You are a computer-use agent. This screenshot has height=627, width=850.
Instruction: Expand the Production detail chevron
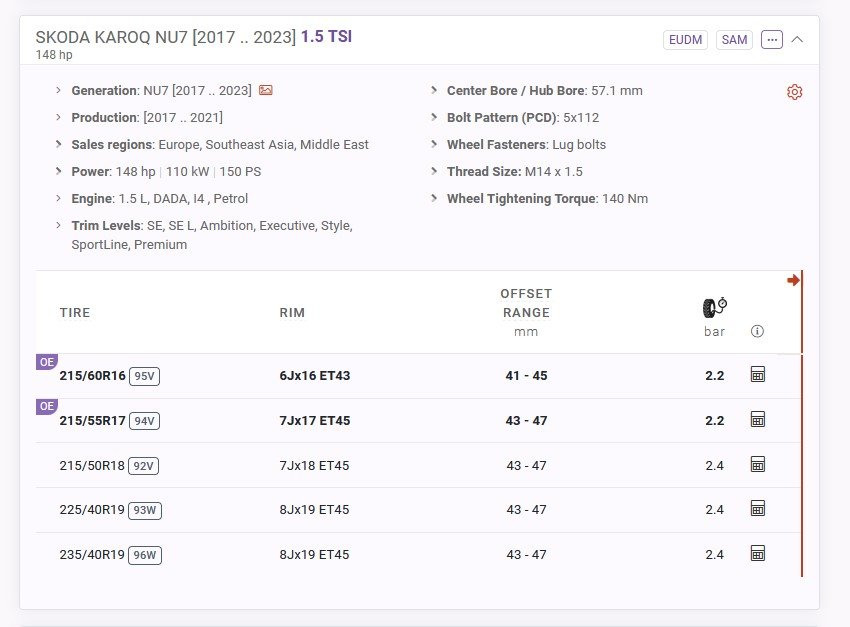[59, 118]
